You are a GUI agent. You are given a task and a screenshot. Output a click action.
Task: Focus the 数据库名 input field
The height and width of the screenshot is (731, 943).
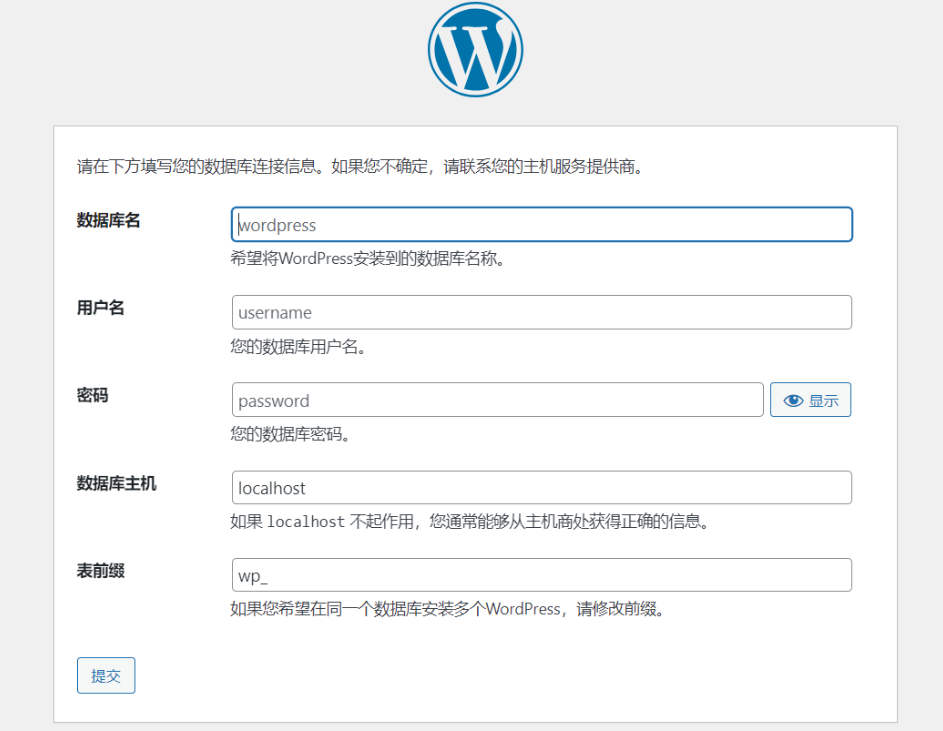coord(542,224)
